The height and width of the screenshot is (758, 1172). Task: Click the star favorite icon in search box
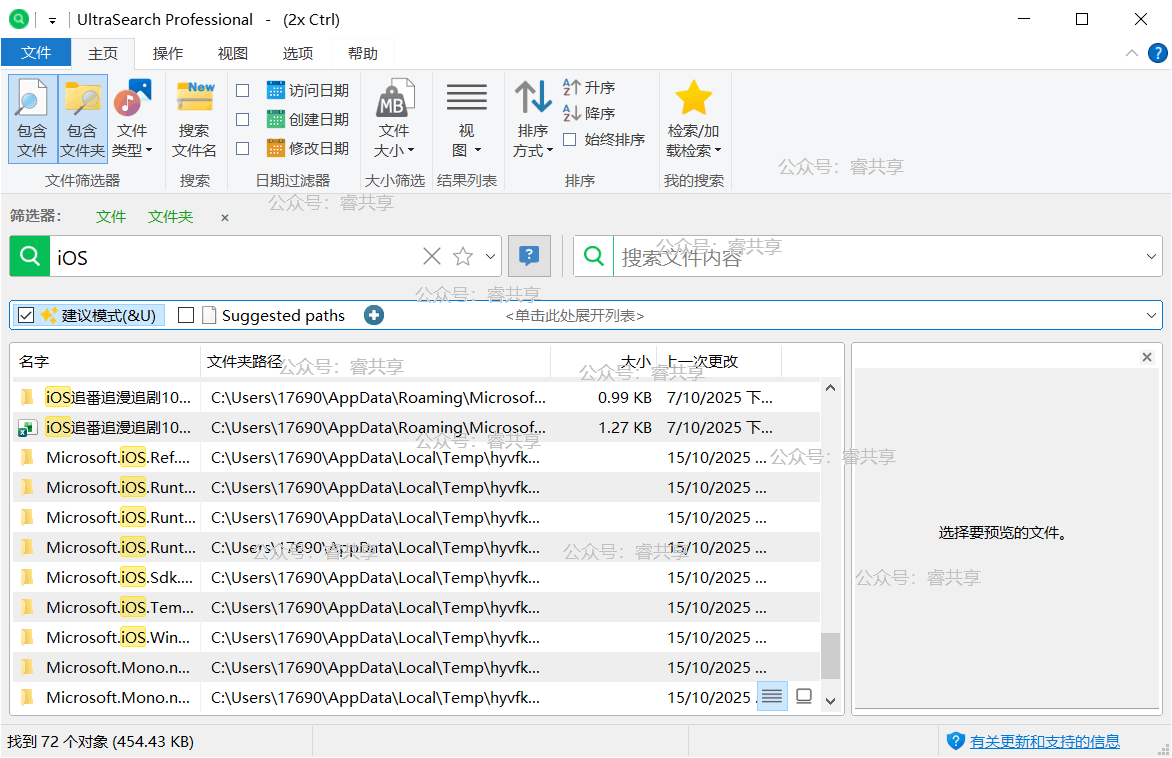tap(462, 257)
